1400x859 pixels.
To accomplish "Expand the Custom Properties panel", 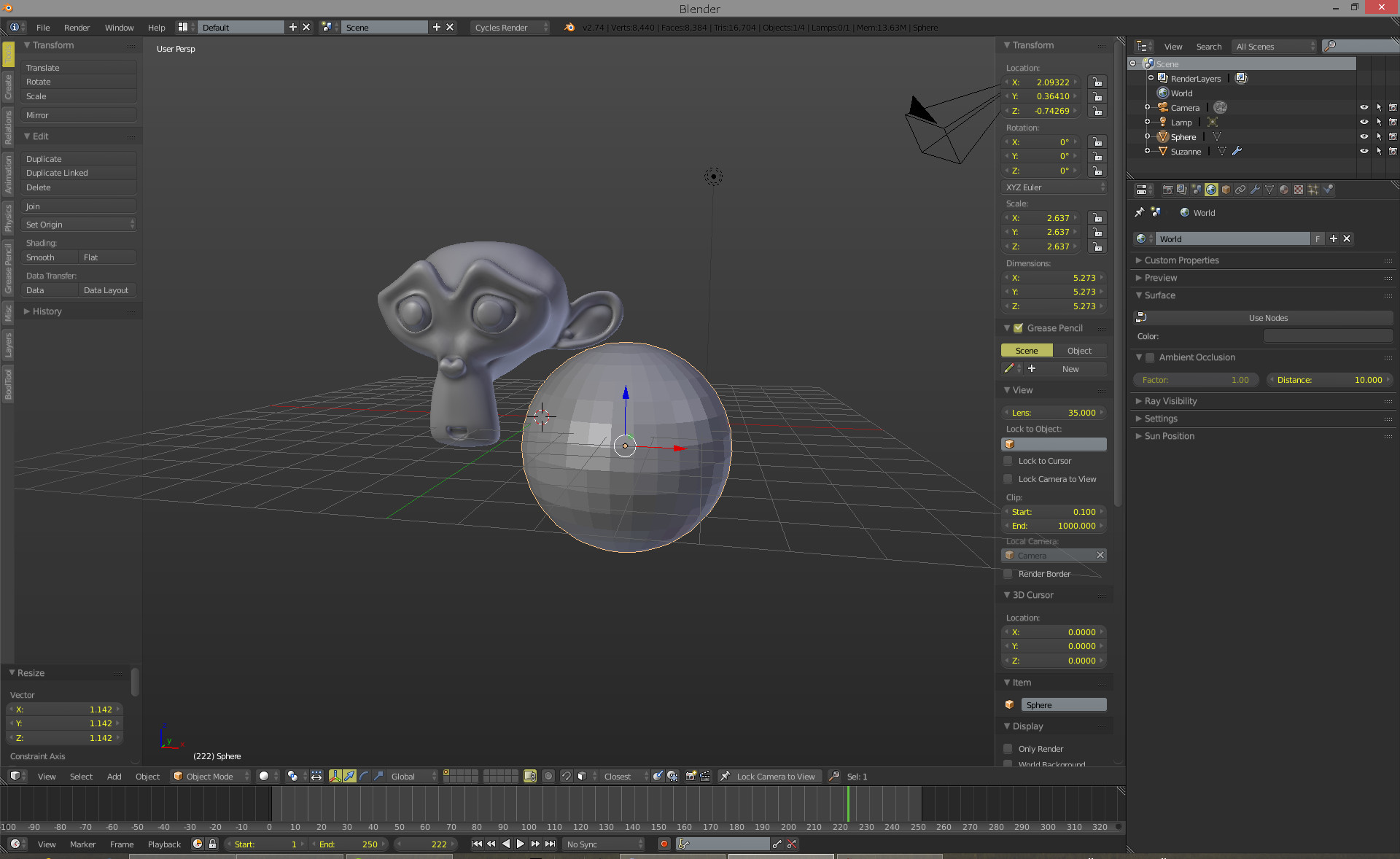I will point(1181,260).
